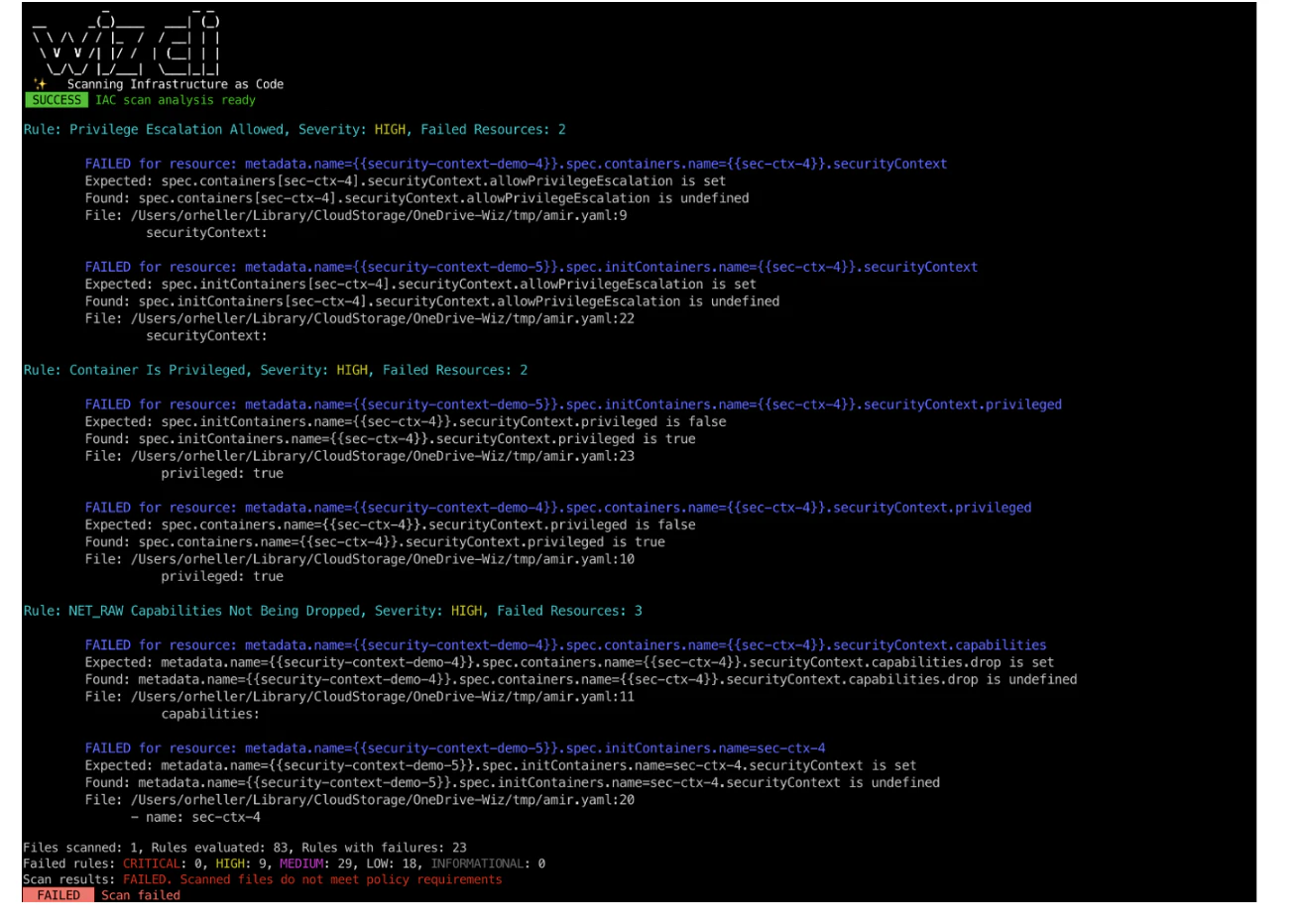Click the sparkle icon beside Scanning Infrastructure
The height and width of the screenshot is (924, 1299).
pos(41,84)
